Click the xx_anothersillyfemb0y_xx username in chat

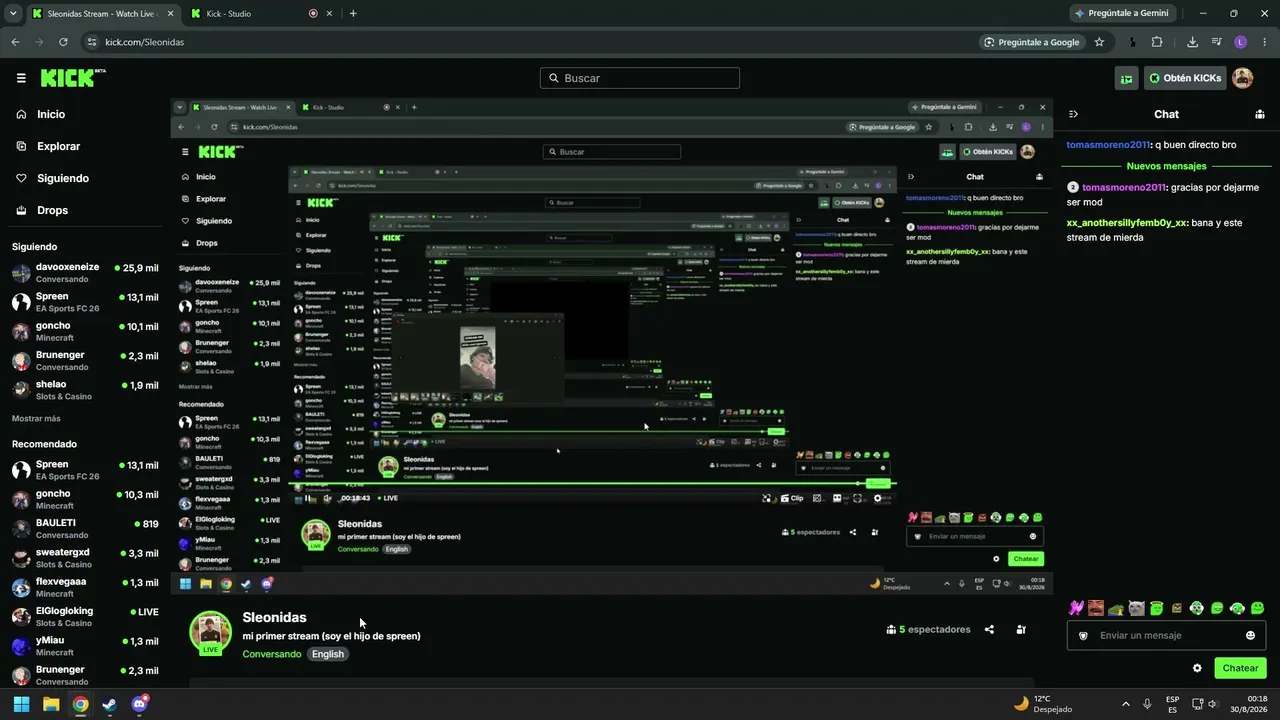tap(1126, 223)
